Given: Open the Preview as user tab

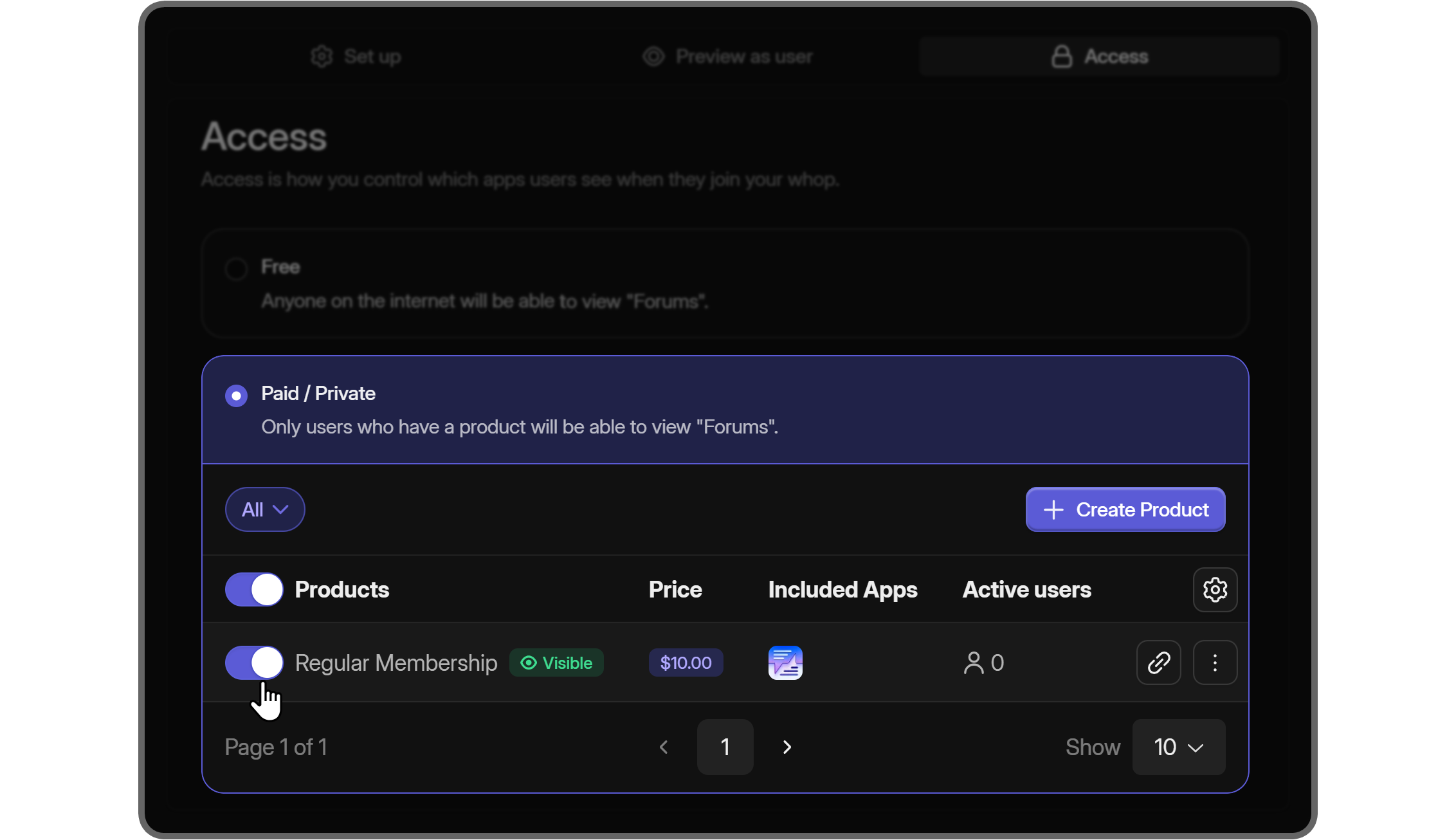Looking at the screenshot, I should pyautogui.click(x=727, y=56).
